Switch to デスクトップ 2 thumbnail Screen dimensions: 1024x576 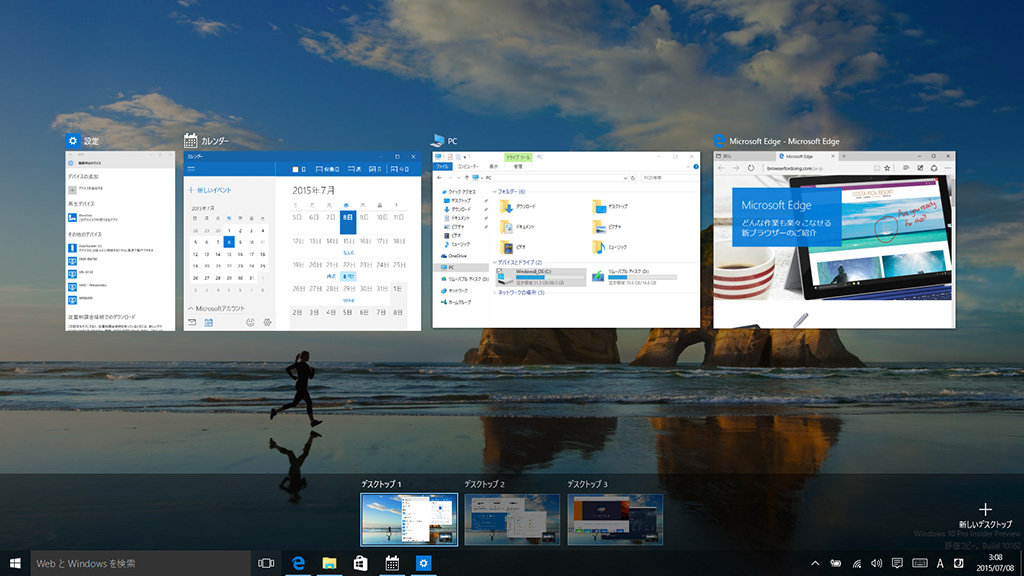tap(512, 519)
